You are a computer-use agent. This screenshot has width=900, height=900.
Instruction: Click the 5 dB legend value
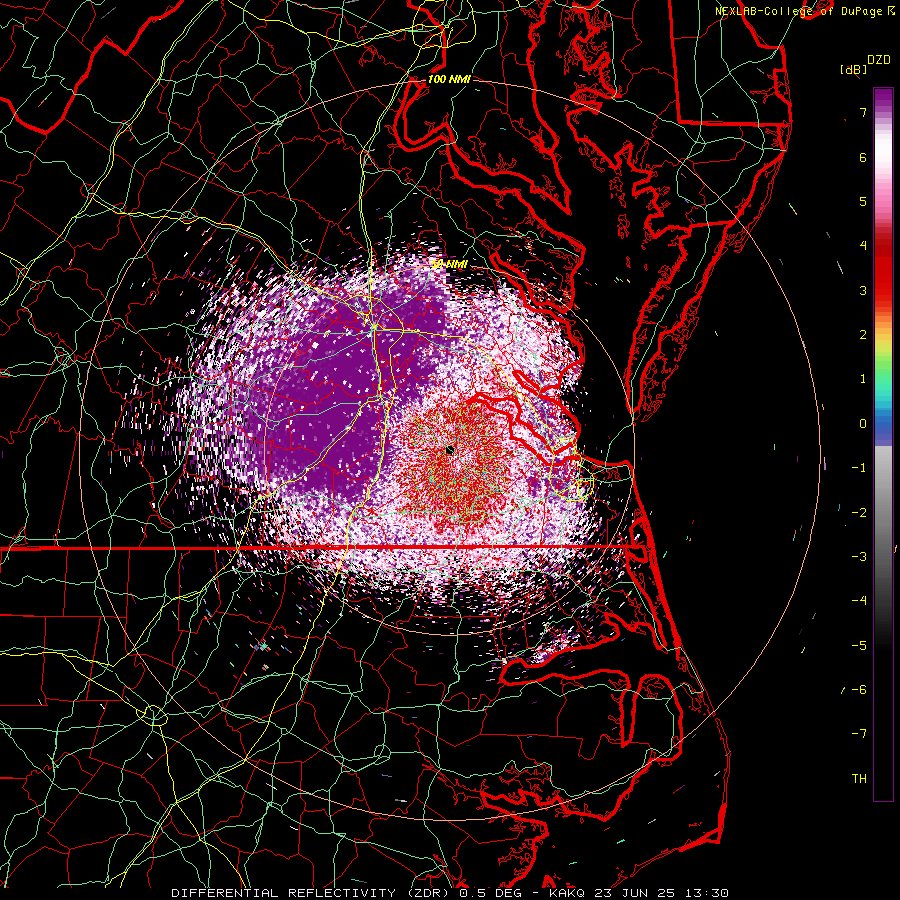[863, 201]
